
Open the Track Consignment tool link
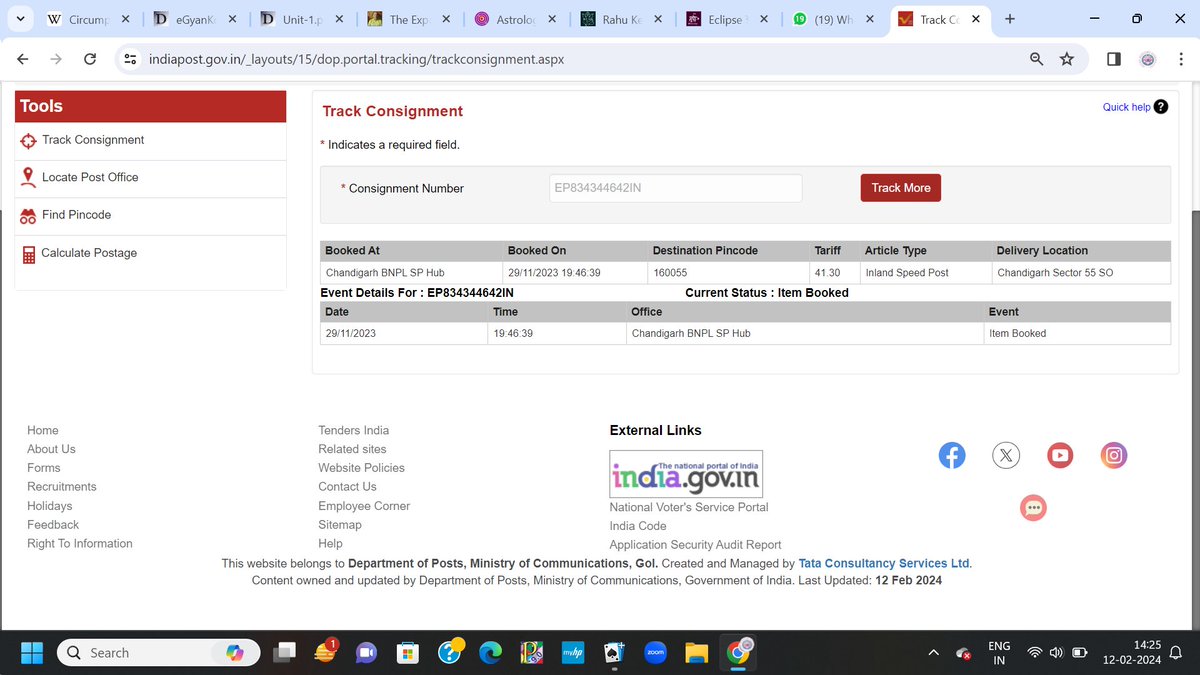(x=93, y=140)
